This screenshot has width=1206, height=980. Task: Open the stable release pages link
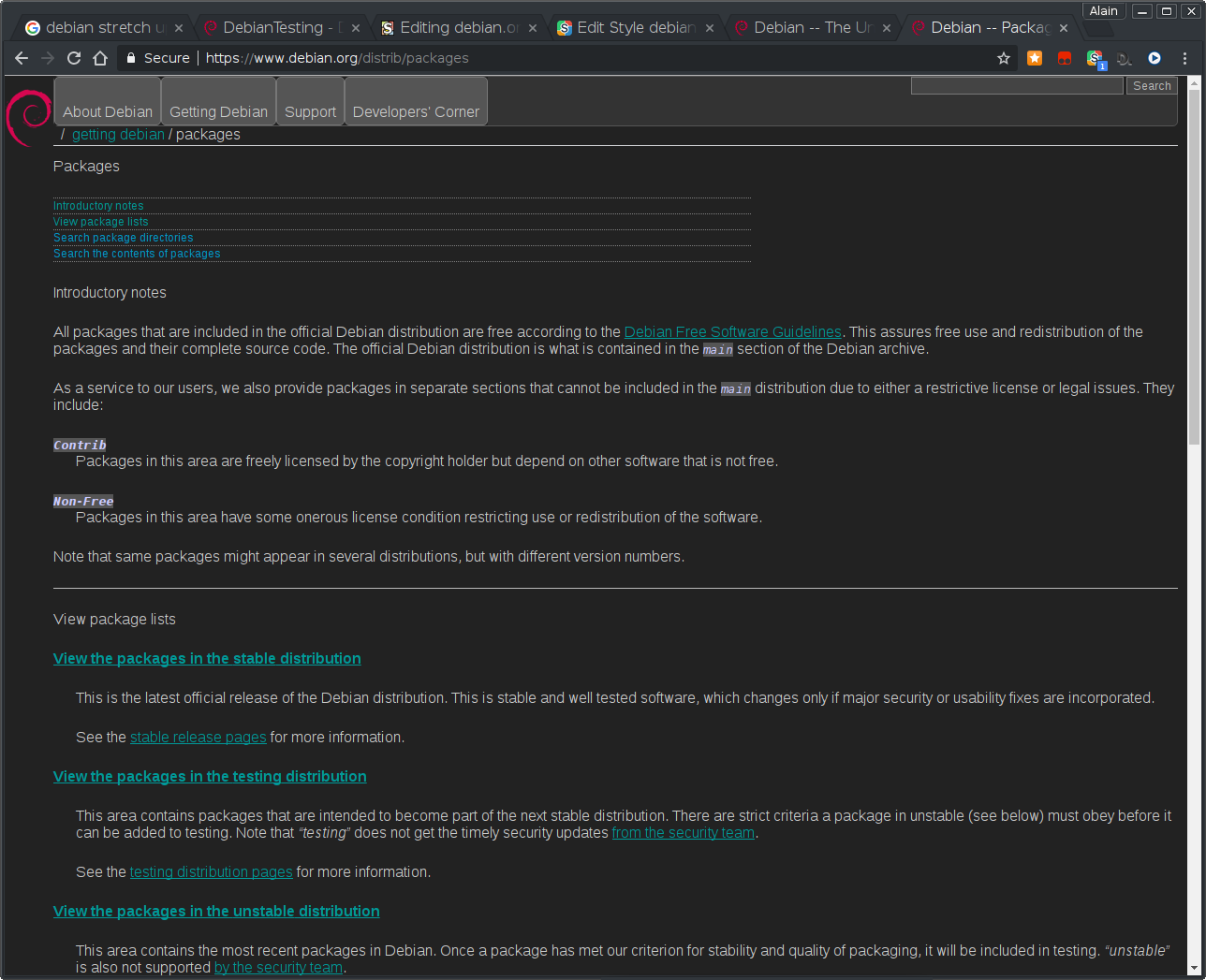198,737
